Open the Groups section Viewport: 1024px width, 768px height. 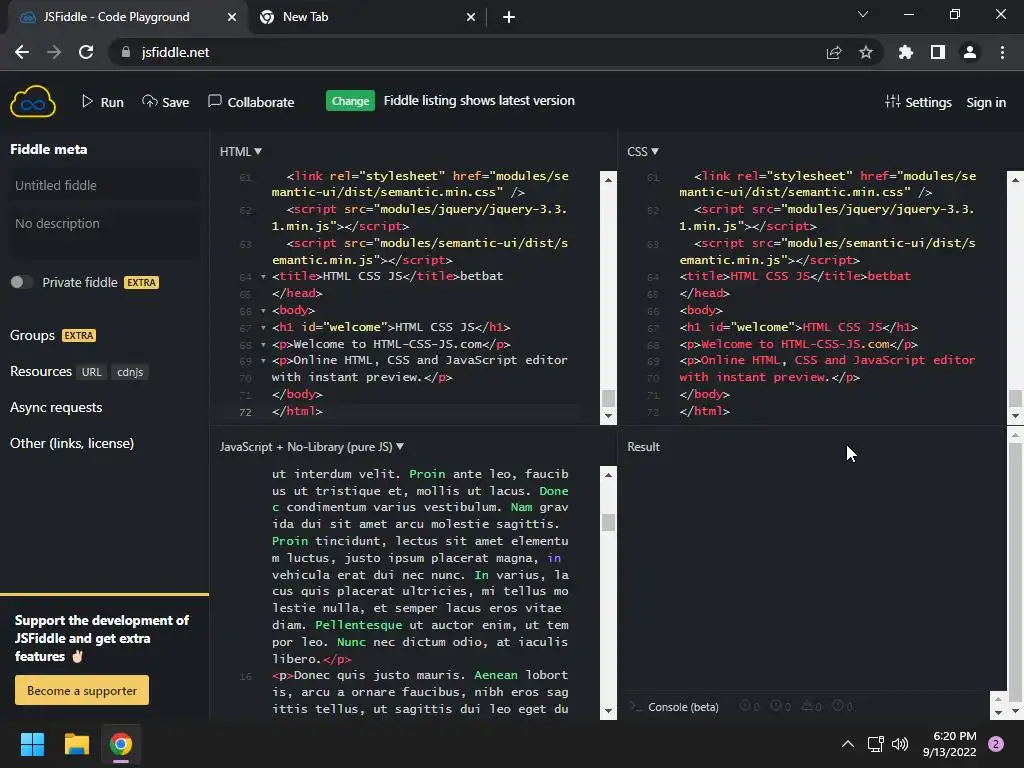pos(32,335)
